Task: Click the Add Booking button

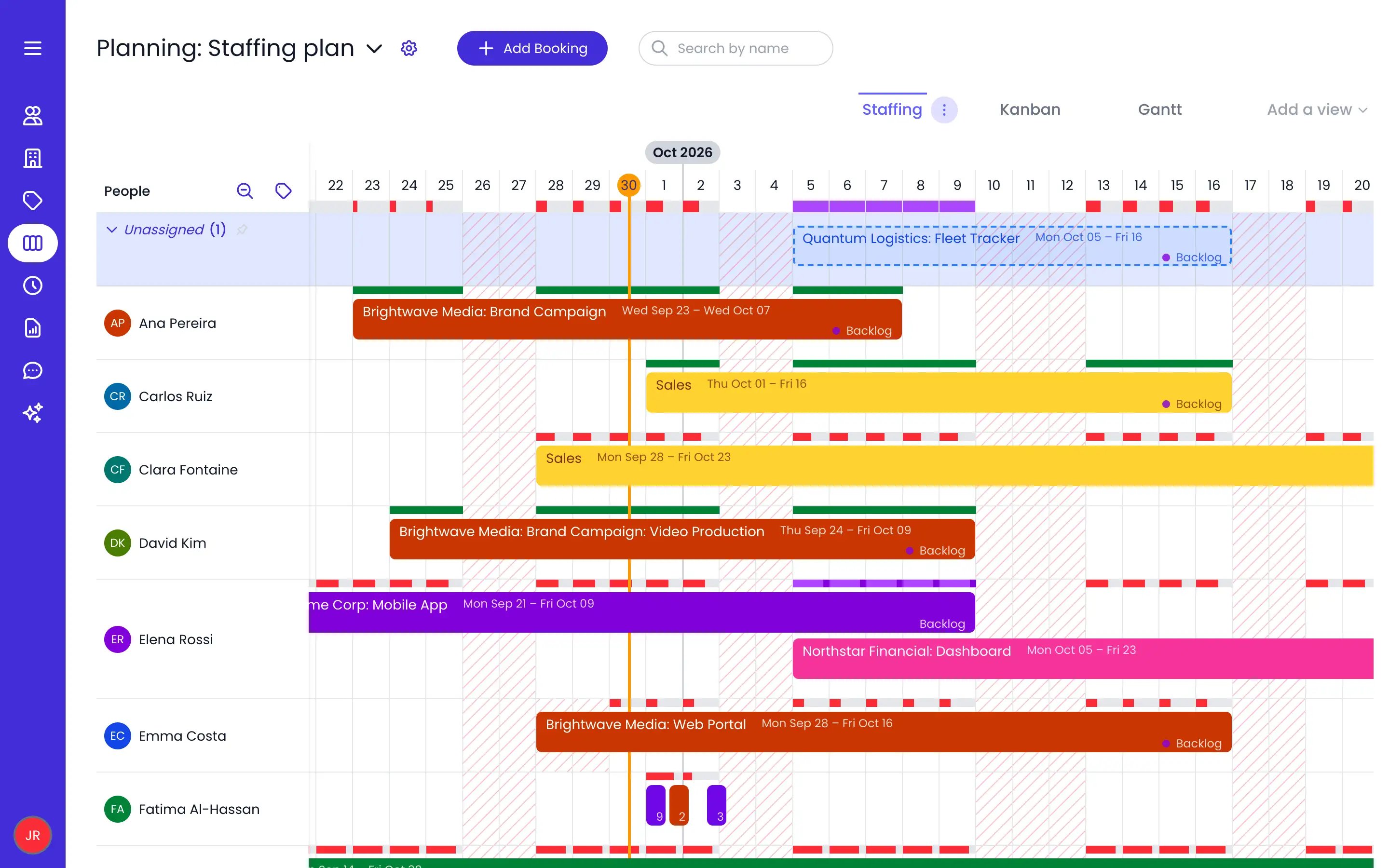Action: [532, 48]
